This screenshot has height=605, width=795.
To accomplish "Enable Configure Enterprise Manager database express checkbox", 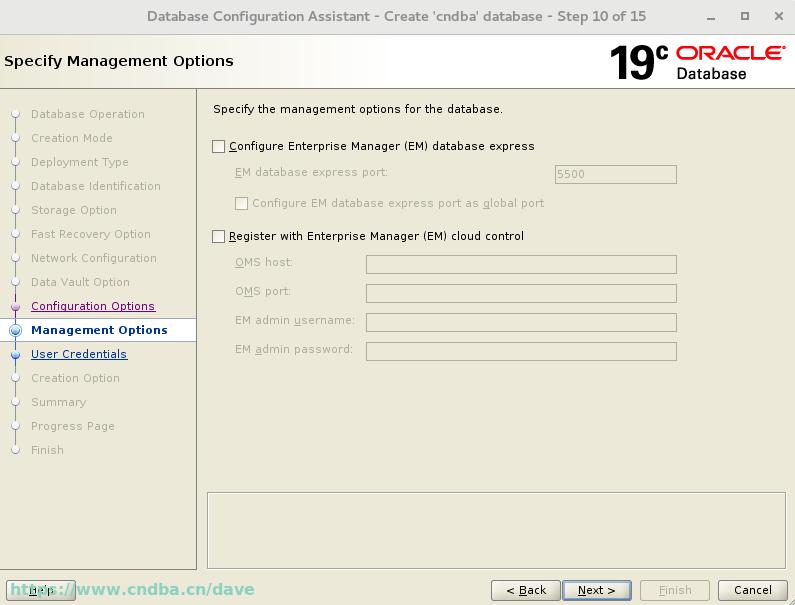I will (219, 147).
